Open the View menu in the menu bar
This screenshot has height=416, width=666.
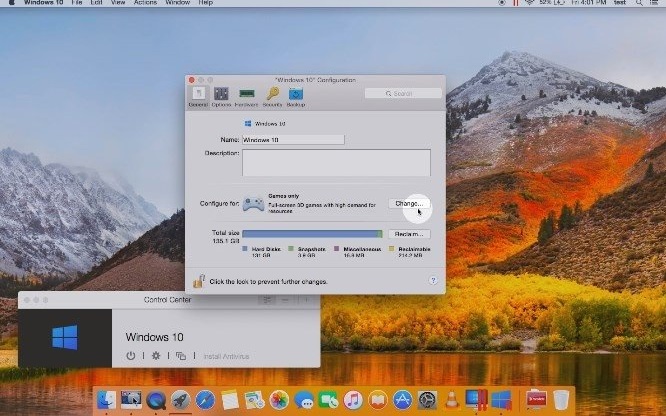point(116,3)
